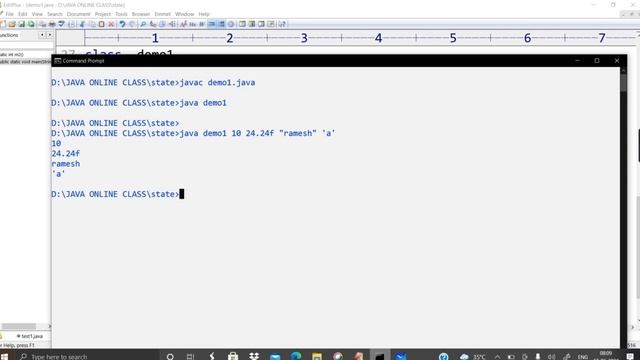Click the Cut scissors icon

click(82, 24)
